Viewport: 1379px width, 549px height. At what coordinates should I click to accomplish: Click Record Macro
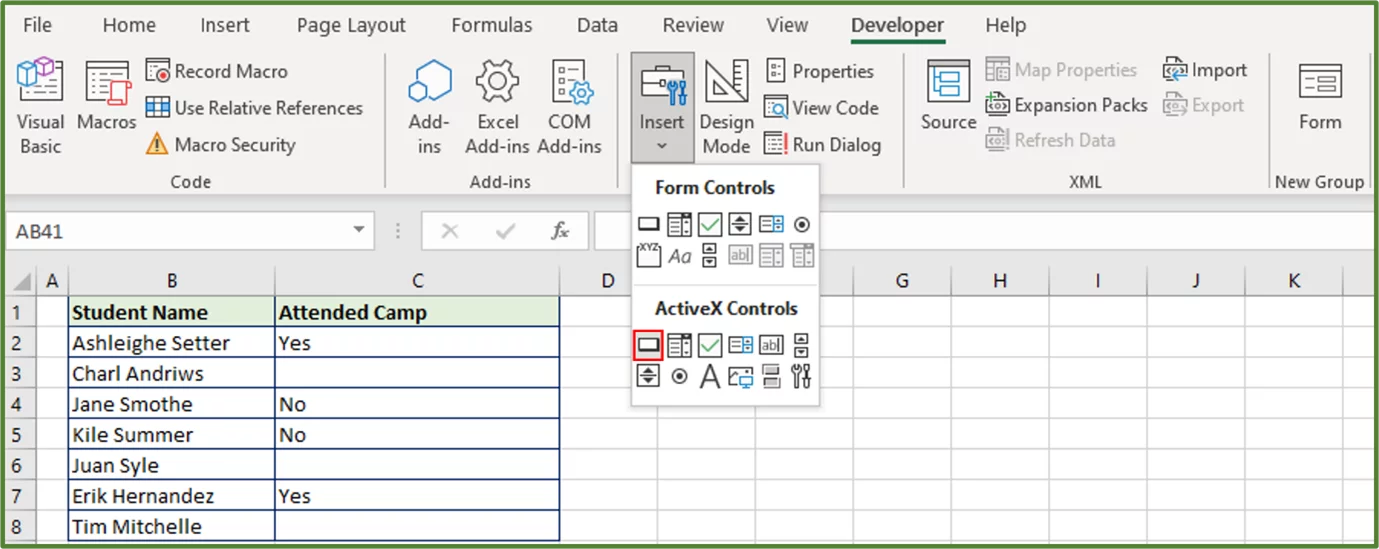click(217, 71)
